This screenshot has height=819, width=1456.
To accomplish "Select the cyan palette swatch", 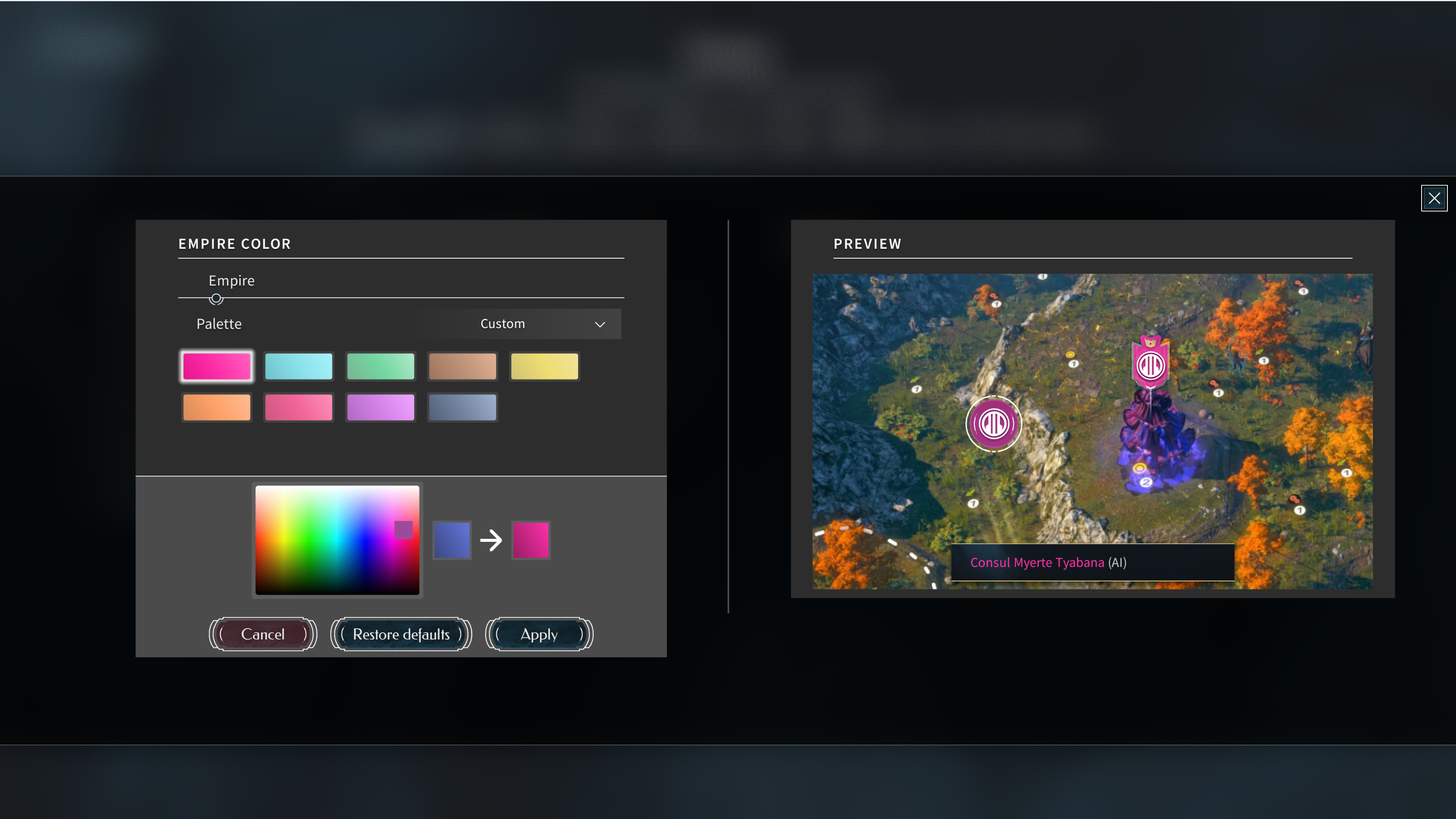I will coord(299,367).
